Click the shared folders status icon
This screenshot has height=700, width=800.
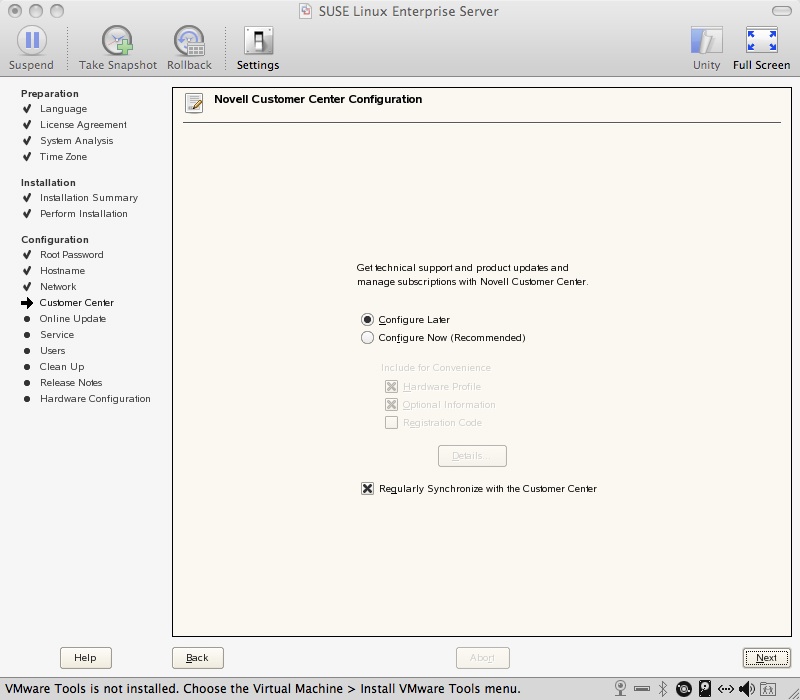[x=768, y=689]
